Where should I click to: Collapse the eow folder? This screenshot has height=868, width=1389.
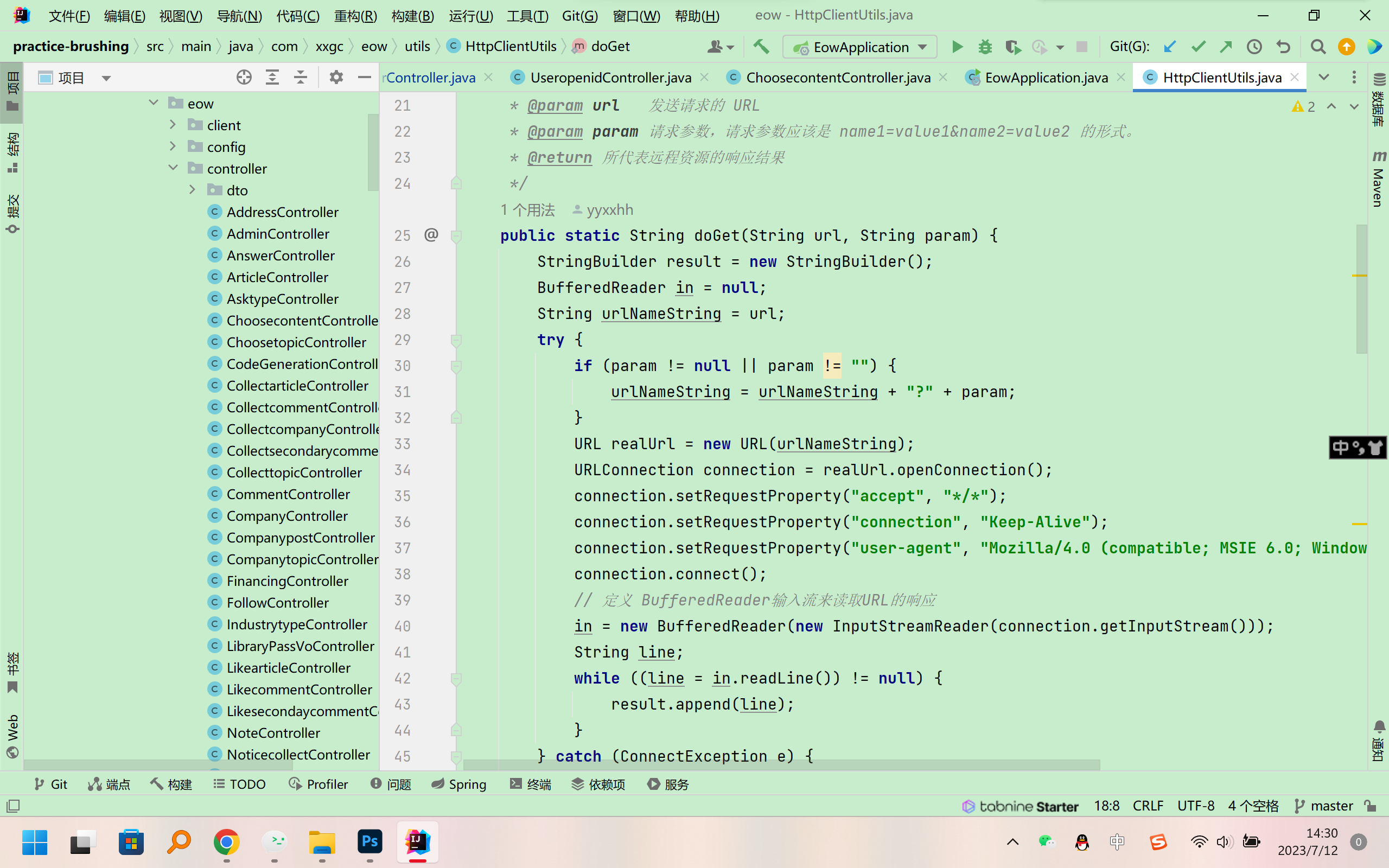click(x=153, y=103)
